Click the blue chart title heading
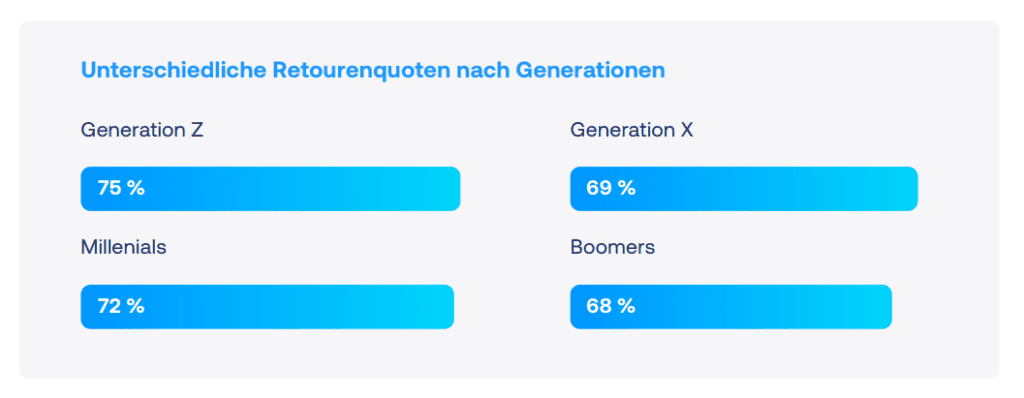This screenshot has height=398, width=1024. [373, 70]
